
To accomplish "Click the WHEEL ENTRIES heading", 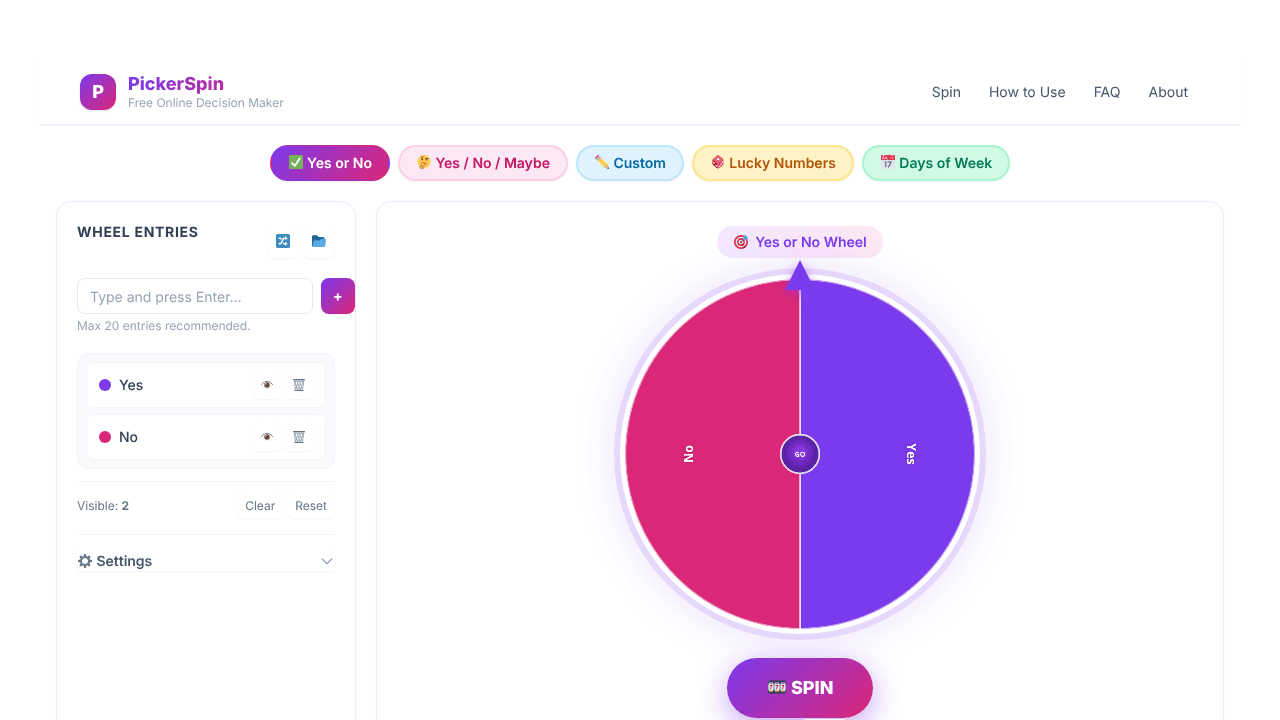I will pos(138,232).
